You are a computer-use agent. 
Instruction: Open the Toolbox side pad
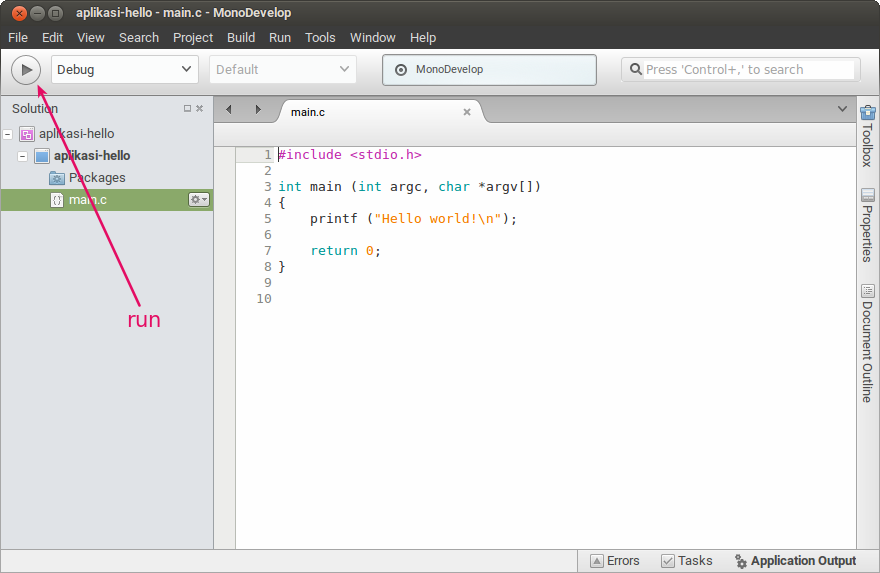click(x=868, y=136)
